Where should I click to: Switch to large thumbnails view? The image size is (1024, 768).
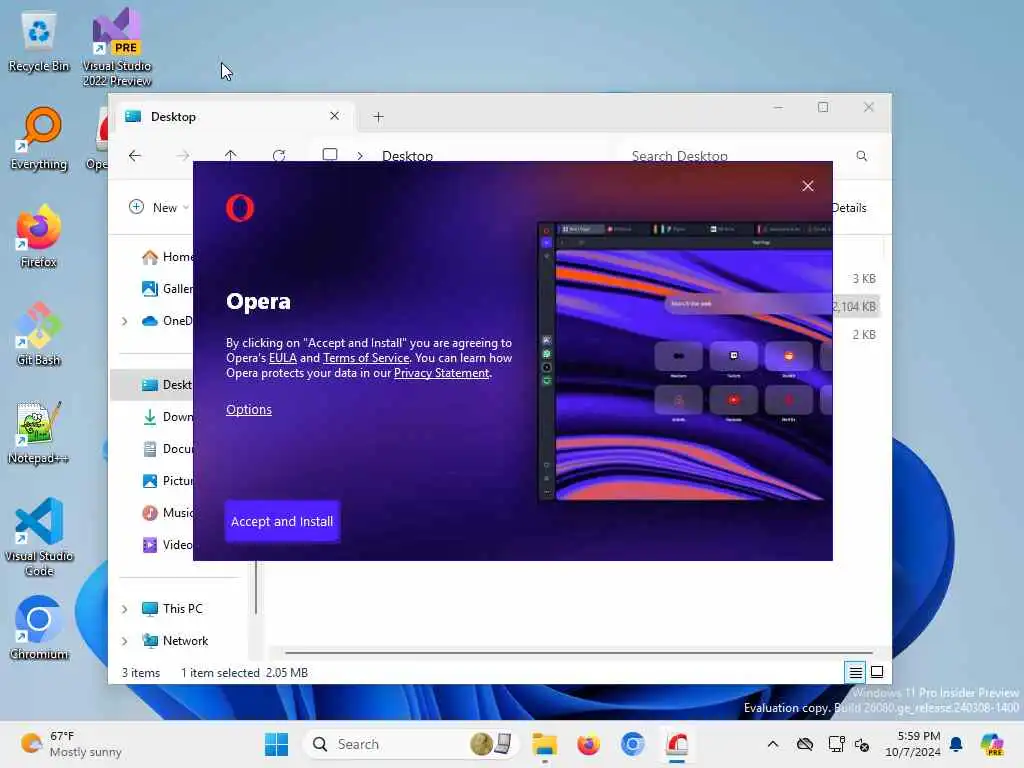pos(877,672)
